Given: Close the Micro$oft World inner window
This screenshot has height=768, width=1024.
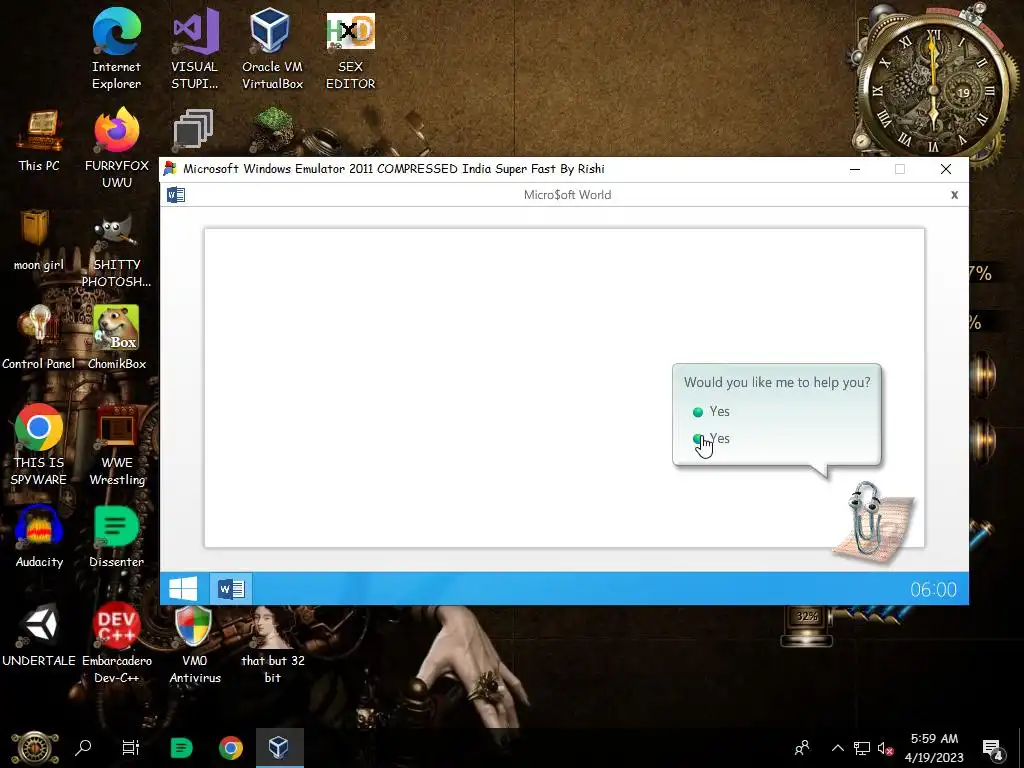Looking at the screenshot, I should (954, 195).
